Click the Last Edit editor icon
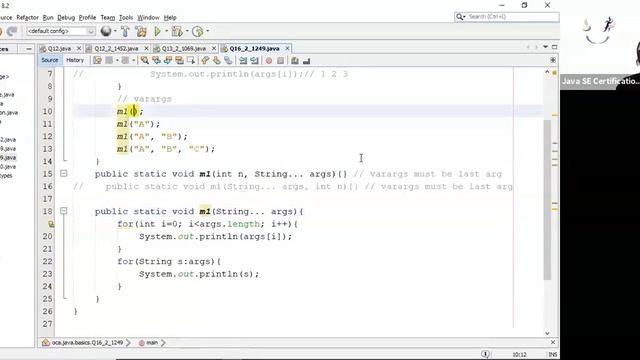This screenshot has height=360, width=640. click(97, 60)
